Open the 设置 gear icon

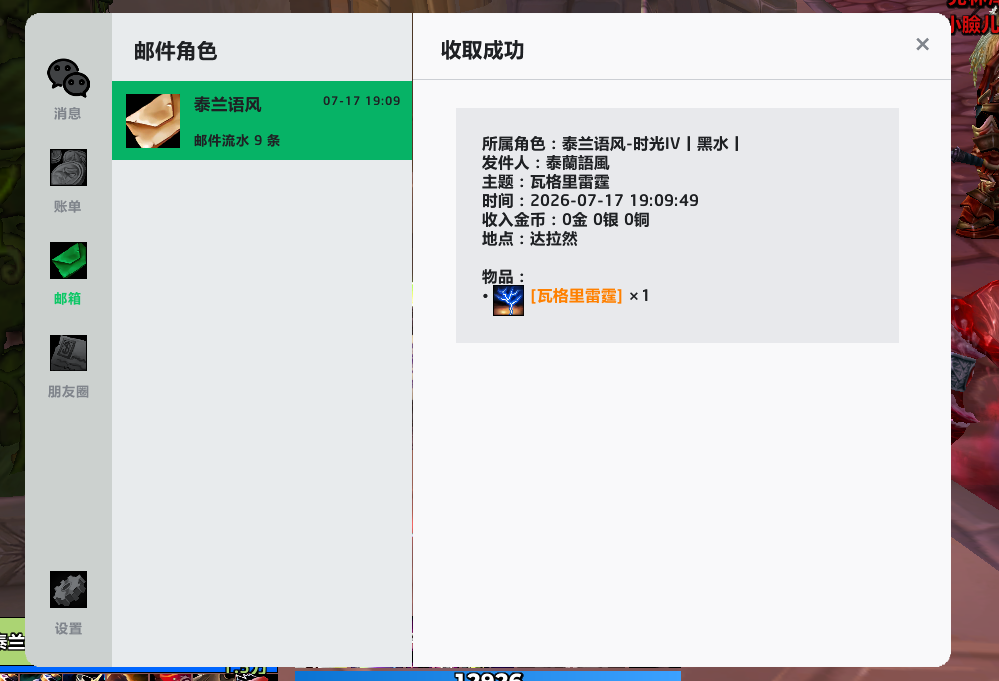(68, 589)
